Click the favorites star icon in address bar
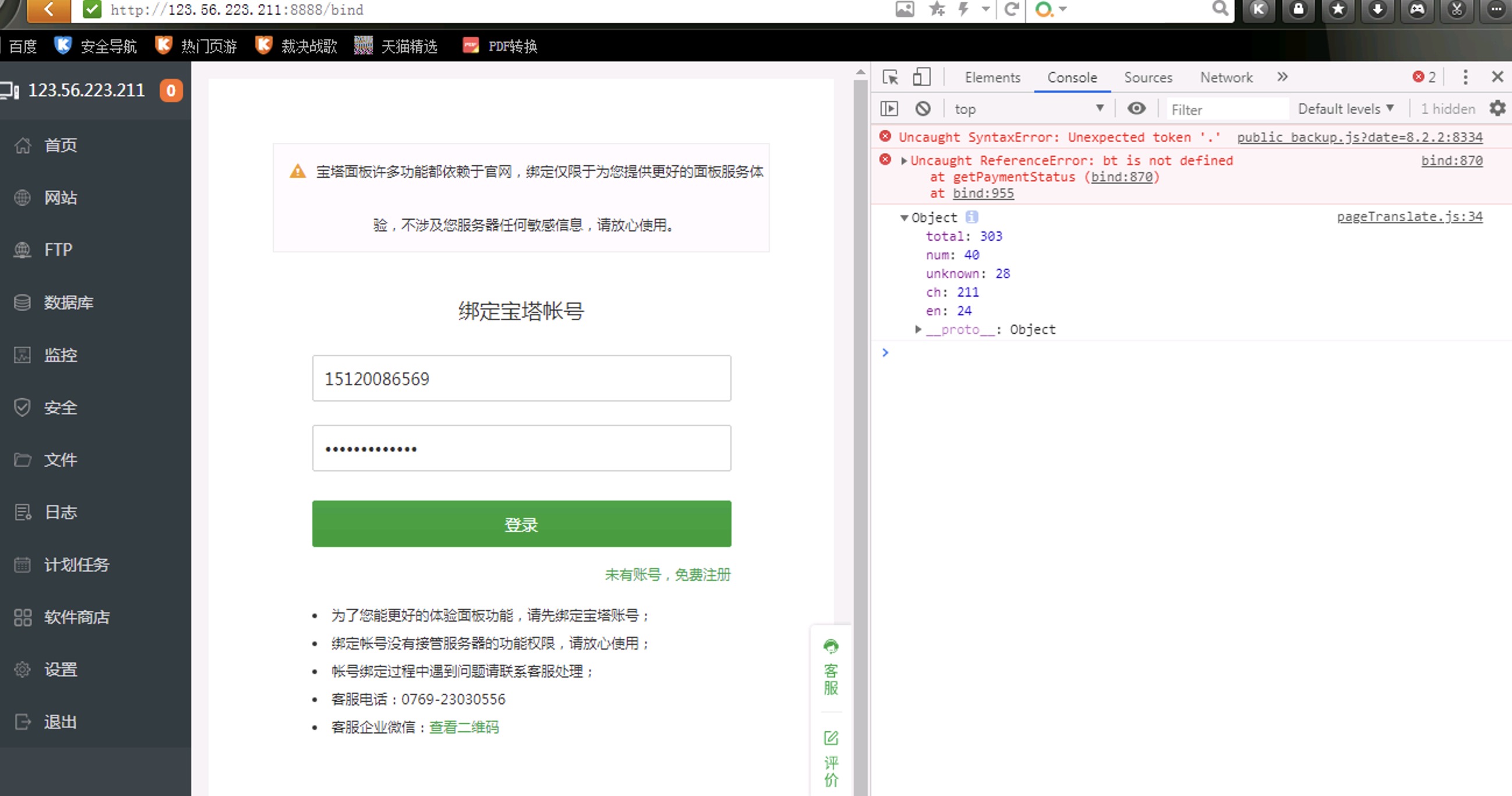This screenshot has height=796, width=1512. (937, 9)
